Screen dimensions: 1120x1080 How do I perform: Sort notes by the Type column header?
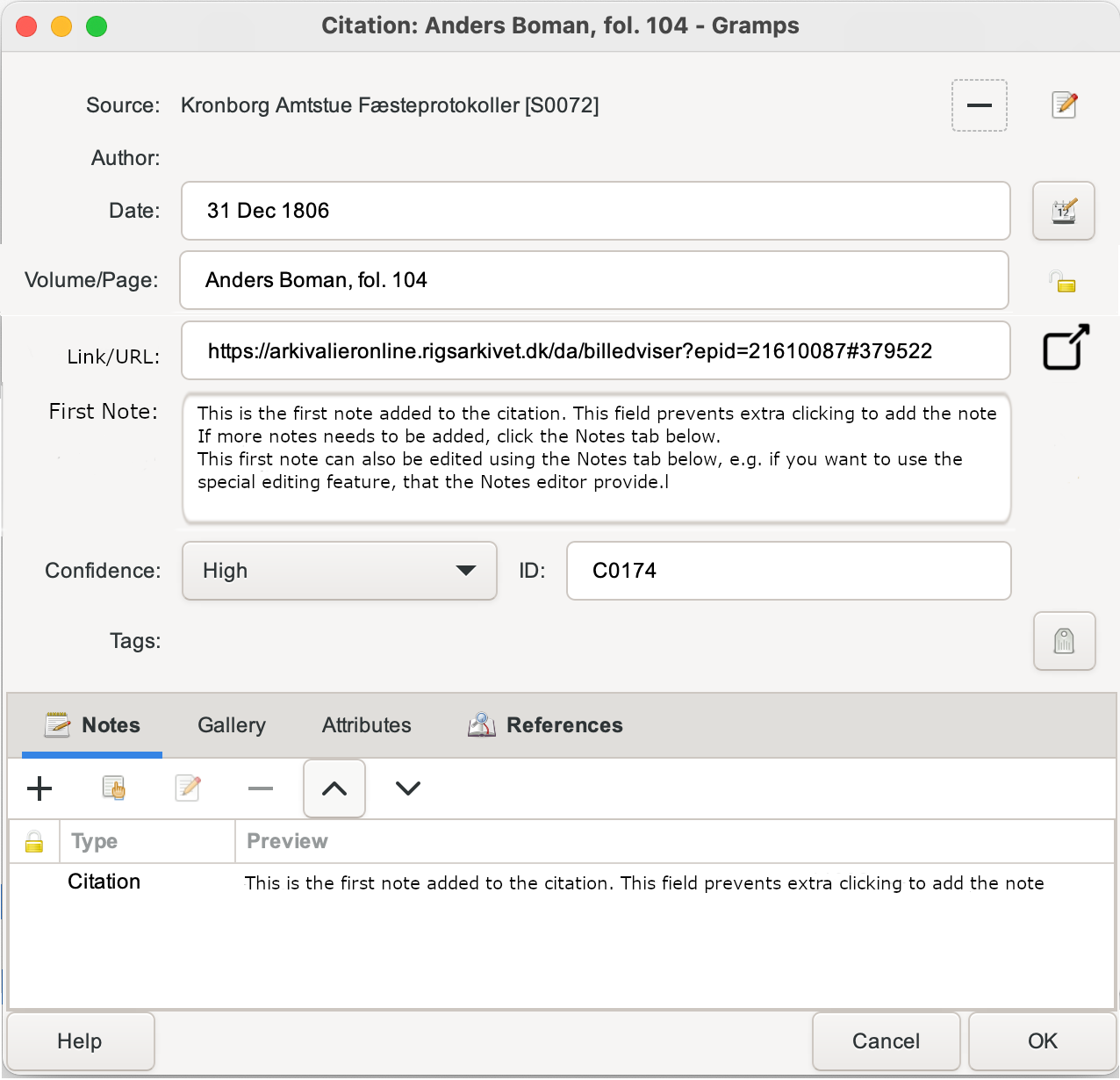pyautogui.click(x=147, y=841)
